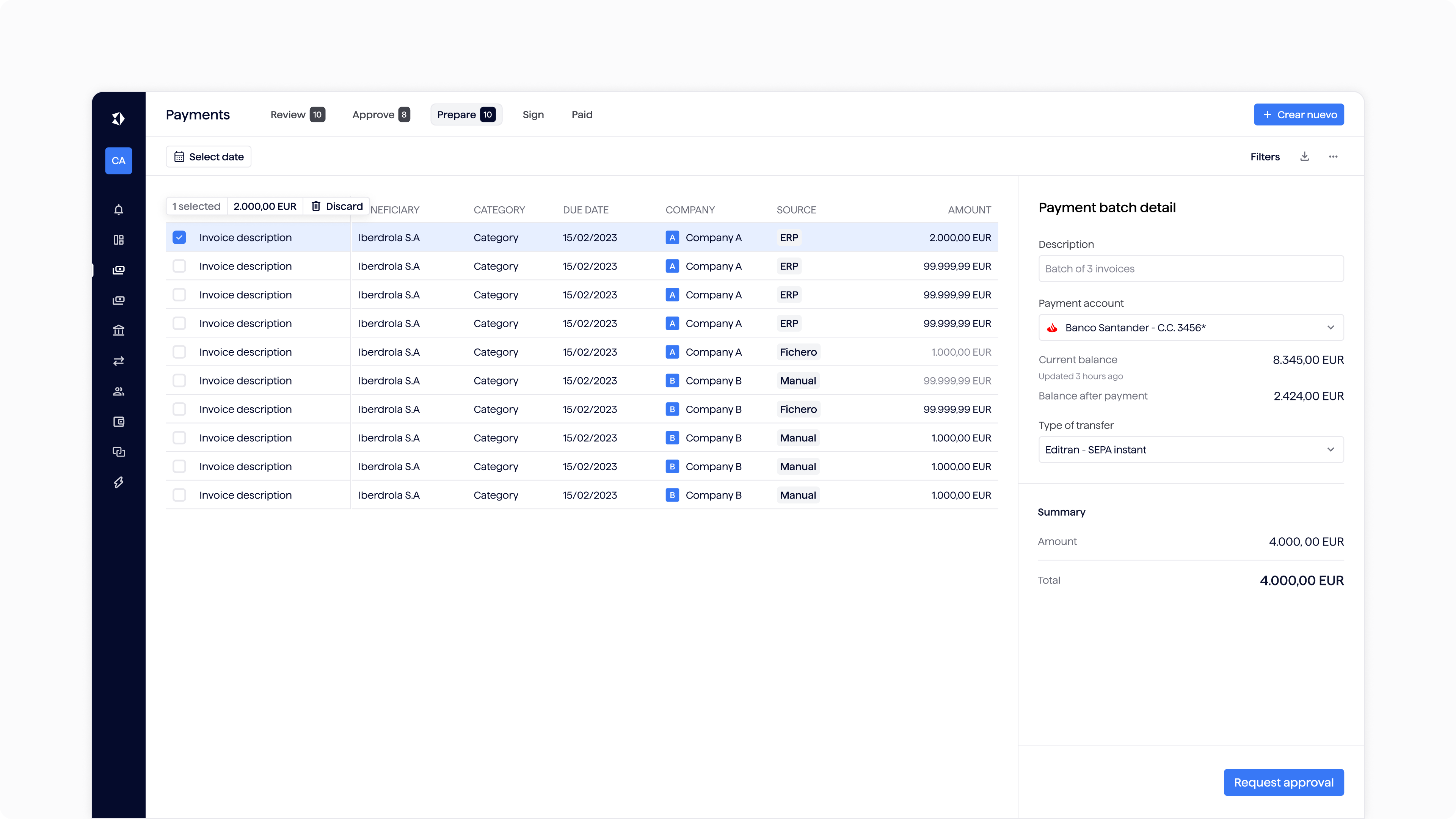
Task: Click the Fichero tag in the Company A row
Action: [798, 352]
